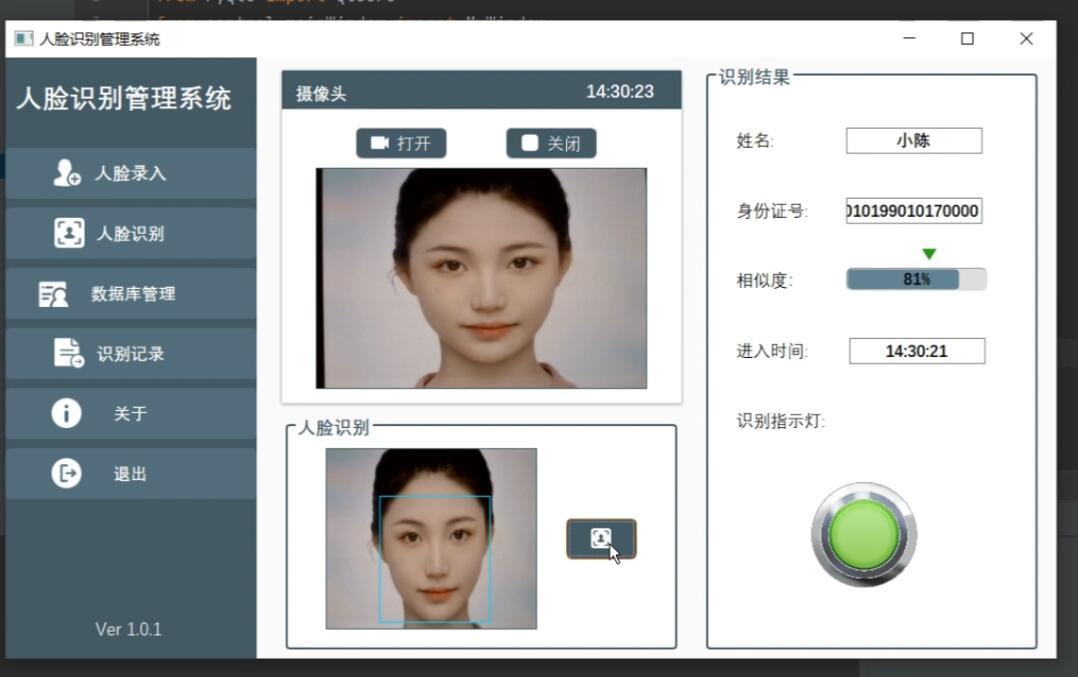This screenshot has width=1078, height=677.
Task: Click the 关于 info circle icon
Action: pos(67,412)
